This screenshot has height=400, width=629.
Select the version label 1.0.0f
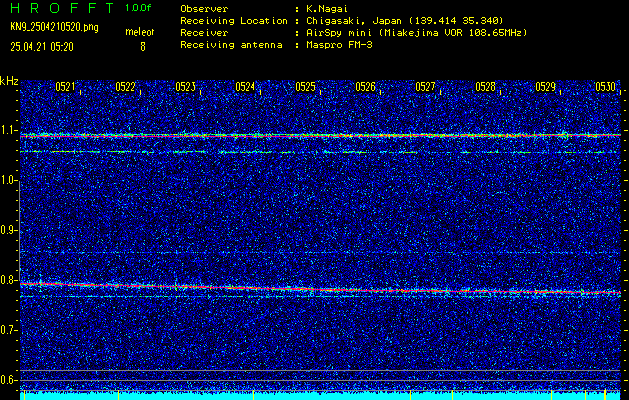pyautogui.click(x=138, y=8)
